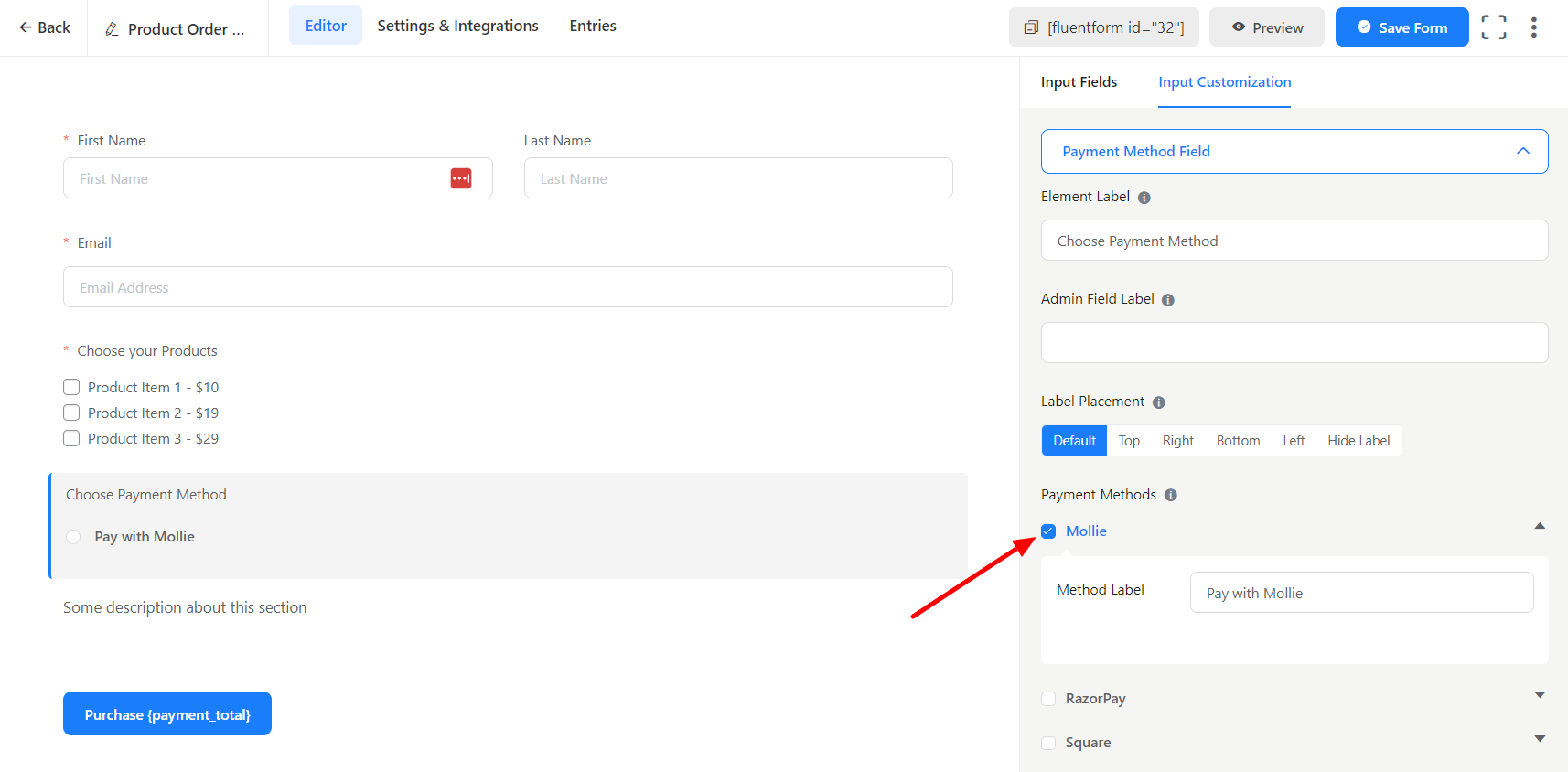Image resolution: width=1568 pixels, height=772 pixels.
Task: Click the info icon beside Admin Field Label
Action: point(1167,300)
